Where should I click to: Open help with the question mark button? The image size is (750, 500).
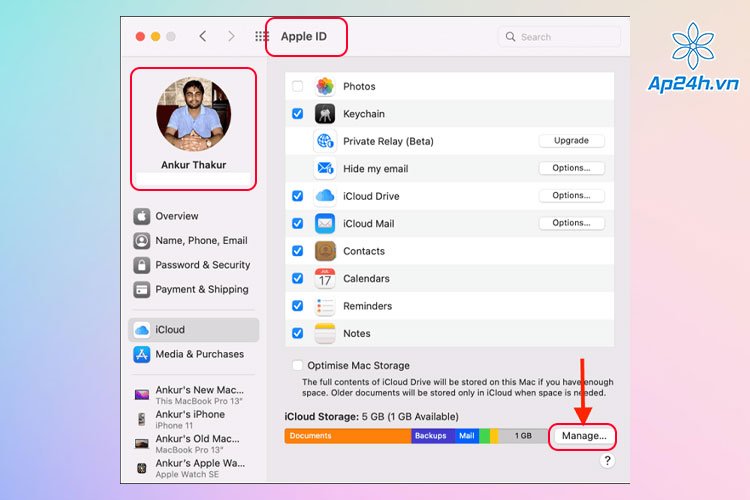[607, 461]
